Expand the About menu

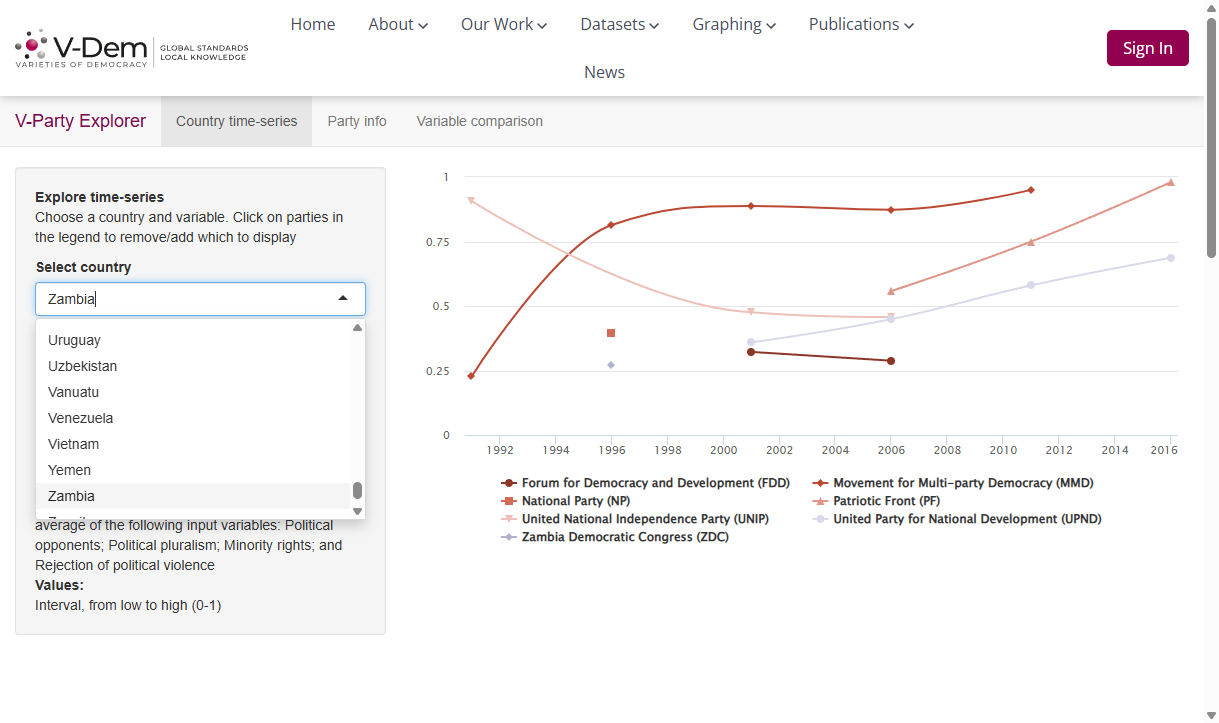tap(398, 24)
